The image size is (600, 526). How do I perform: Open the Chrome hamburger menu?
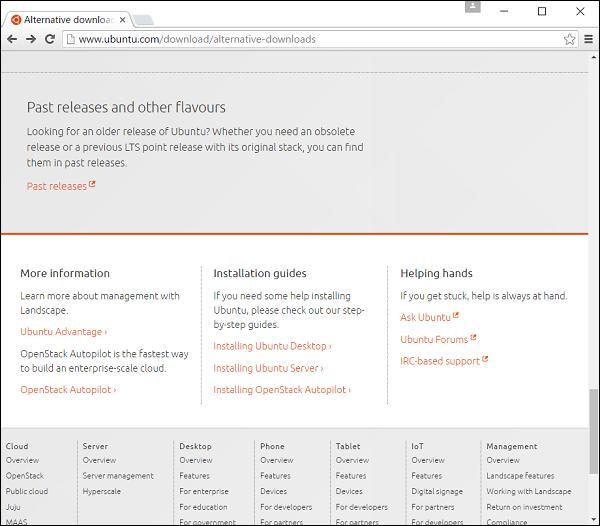(588, 39)
